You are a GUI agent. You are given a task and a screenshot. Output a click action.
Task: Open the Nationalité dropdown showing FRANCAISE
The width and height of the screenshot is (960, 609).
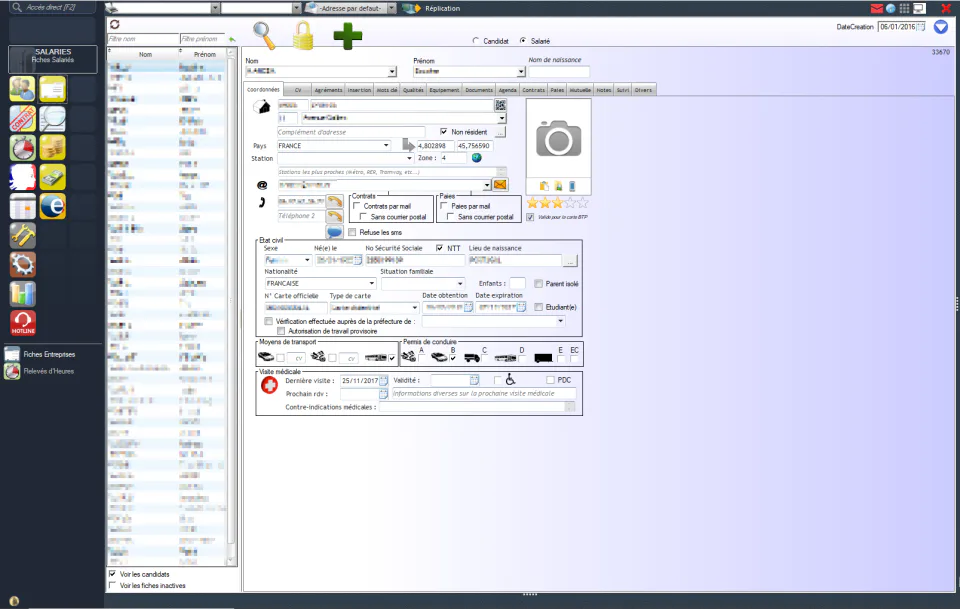point(371,283)
